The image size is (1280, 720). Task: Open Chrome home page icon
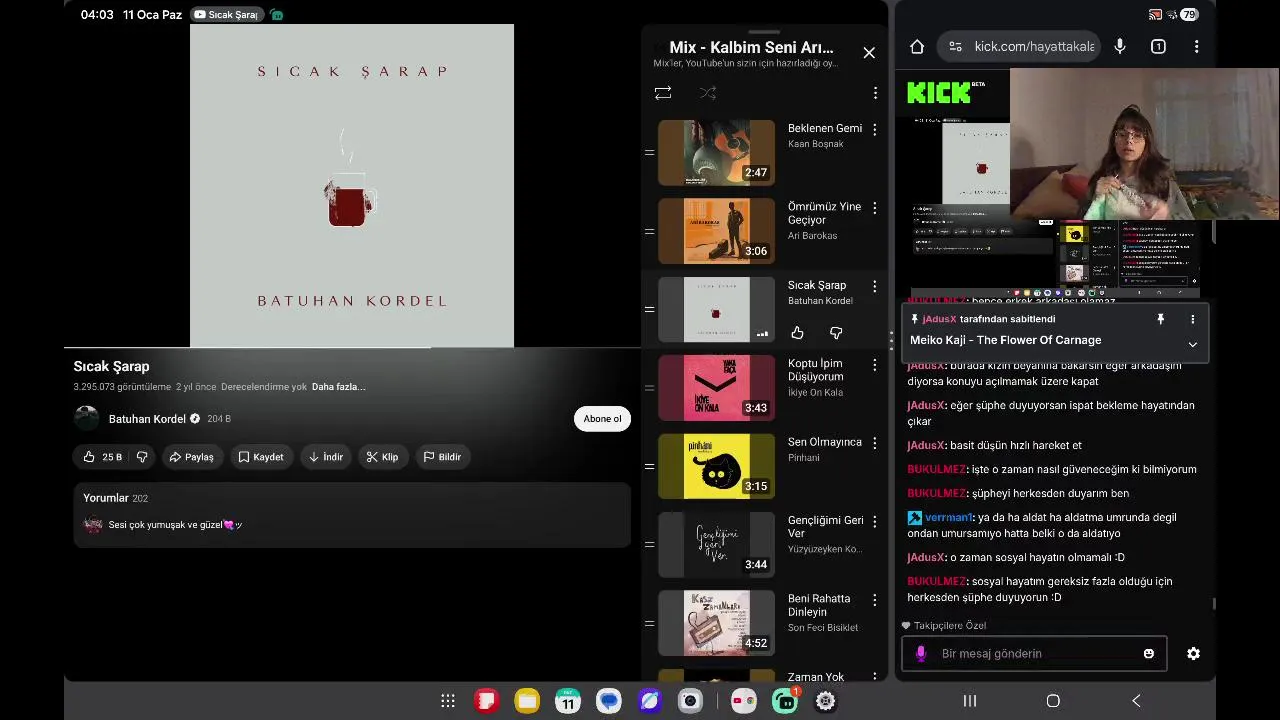coord(917,46)
